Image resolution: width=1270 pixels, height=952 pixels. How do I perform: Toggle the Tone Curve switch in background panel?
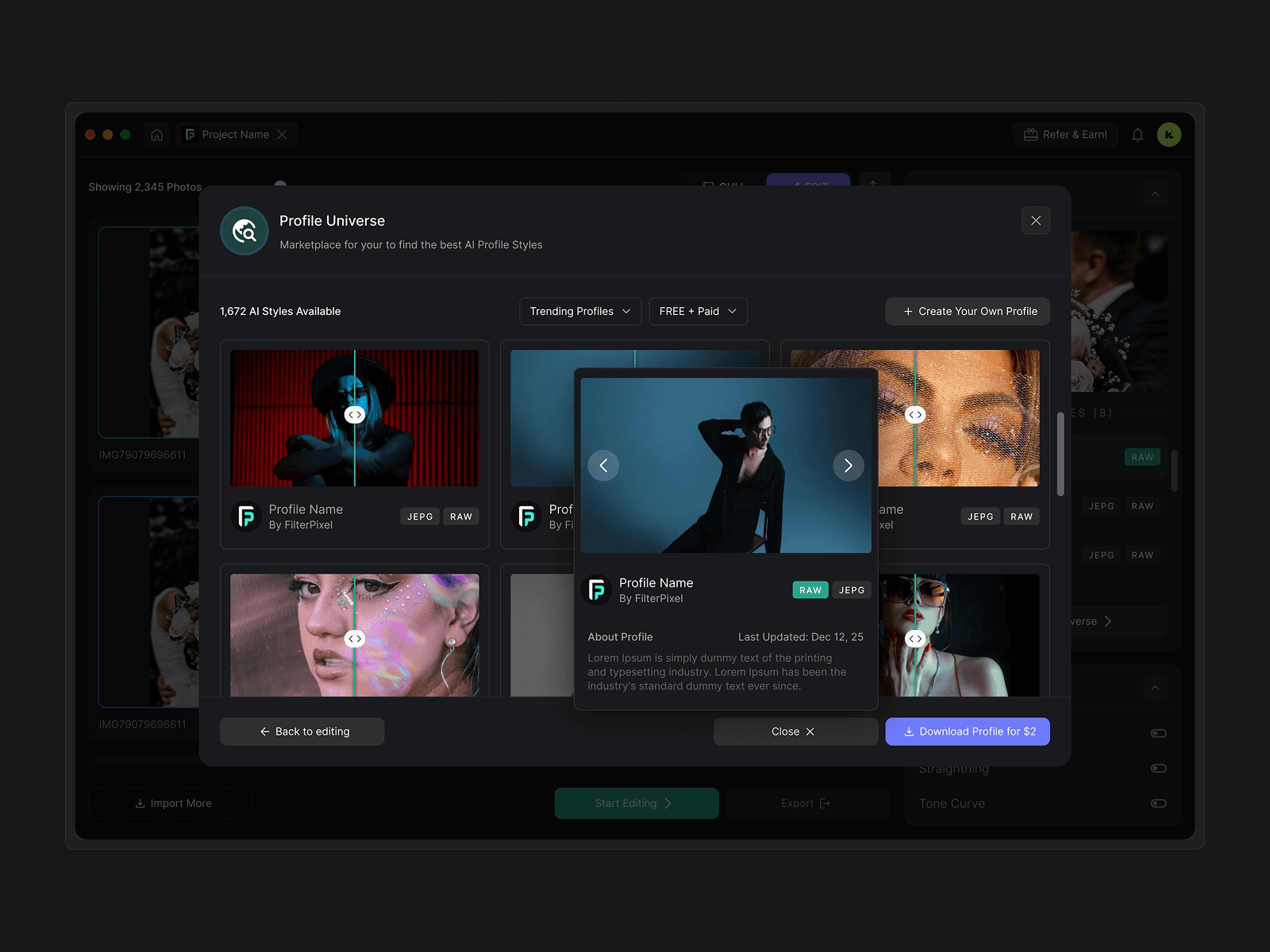(x=1159, y=804)
